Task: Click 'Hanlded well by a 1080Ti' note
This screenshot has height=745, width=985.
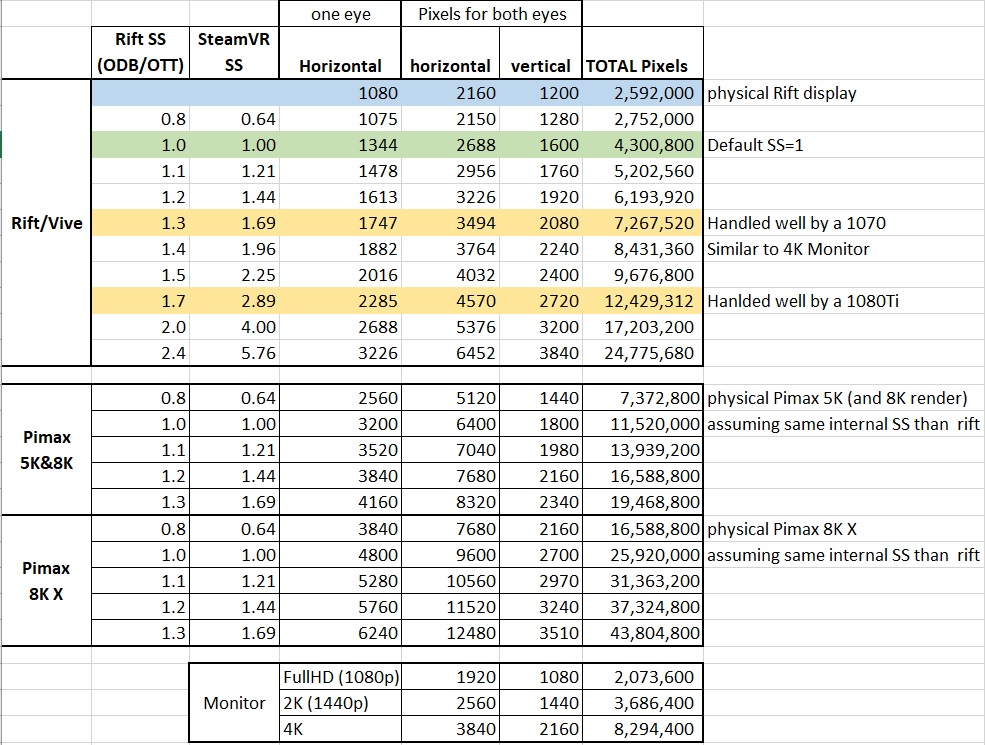Action: pos(803,301)
